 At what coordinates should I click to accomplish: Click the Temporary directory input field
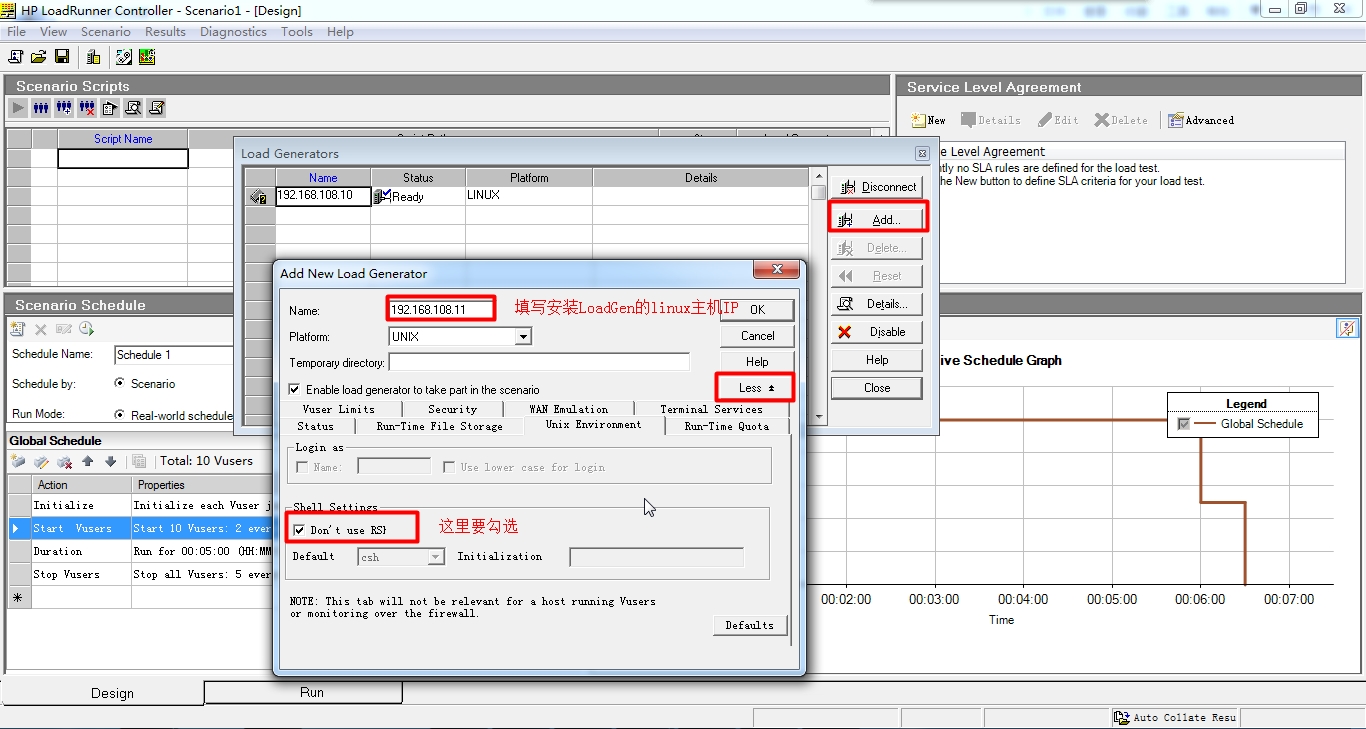(539, 362)
